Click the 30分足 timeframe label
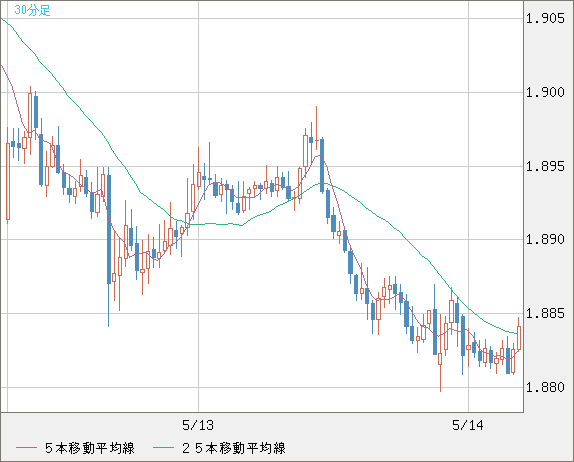This screenshot has width=574, height=462. click(32, 10)
